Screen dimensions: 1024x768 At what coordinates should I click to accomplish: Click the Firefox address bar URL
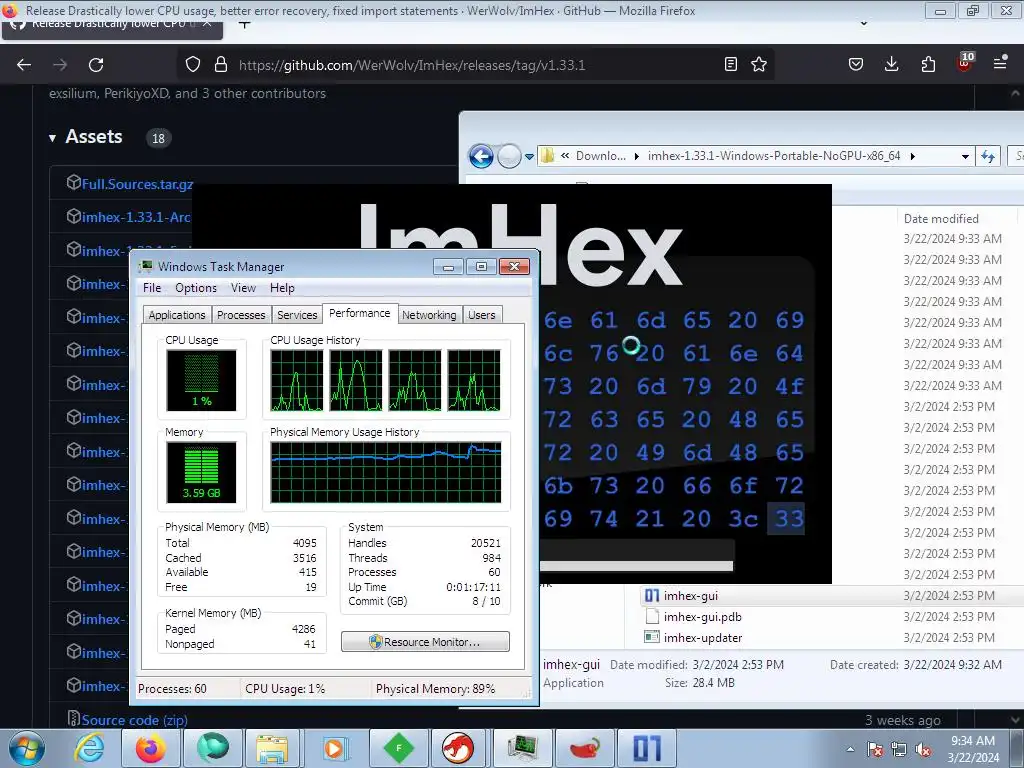(x=412, y=65)
